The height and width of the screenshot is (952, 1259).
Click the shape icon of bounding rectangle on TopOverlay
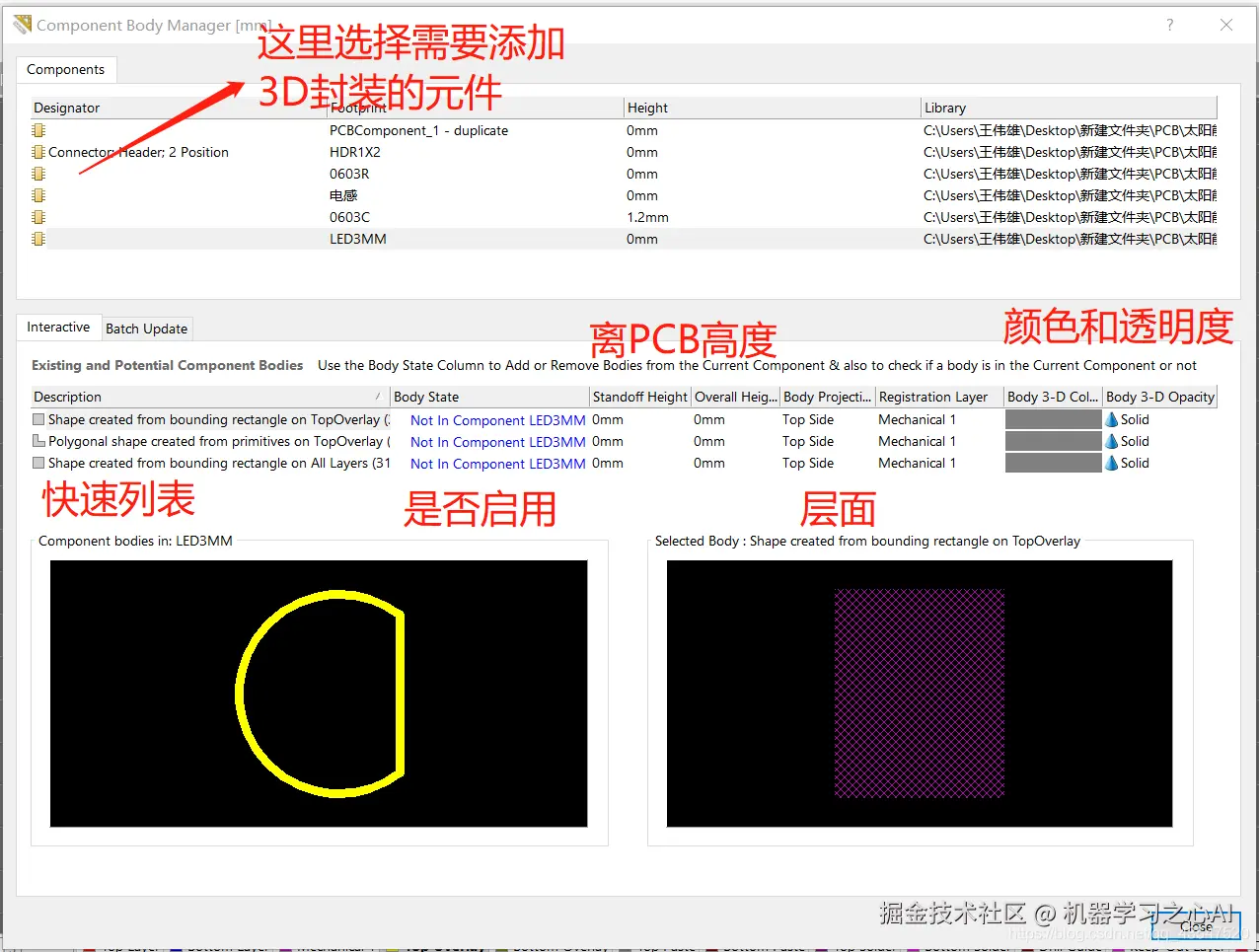click(38, 419)
